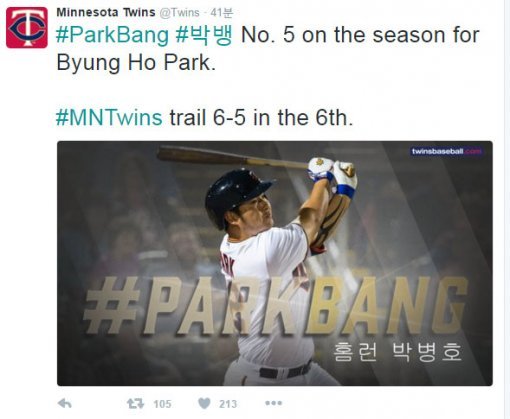This screenshot has height=419, width=510.
Task: Open the three-dot more options menu
Action: click(x=273, y=403)
